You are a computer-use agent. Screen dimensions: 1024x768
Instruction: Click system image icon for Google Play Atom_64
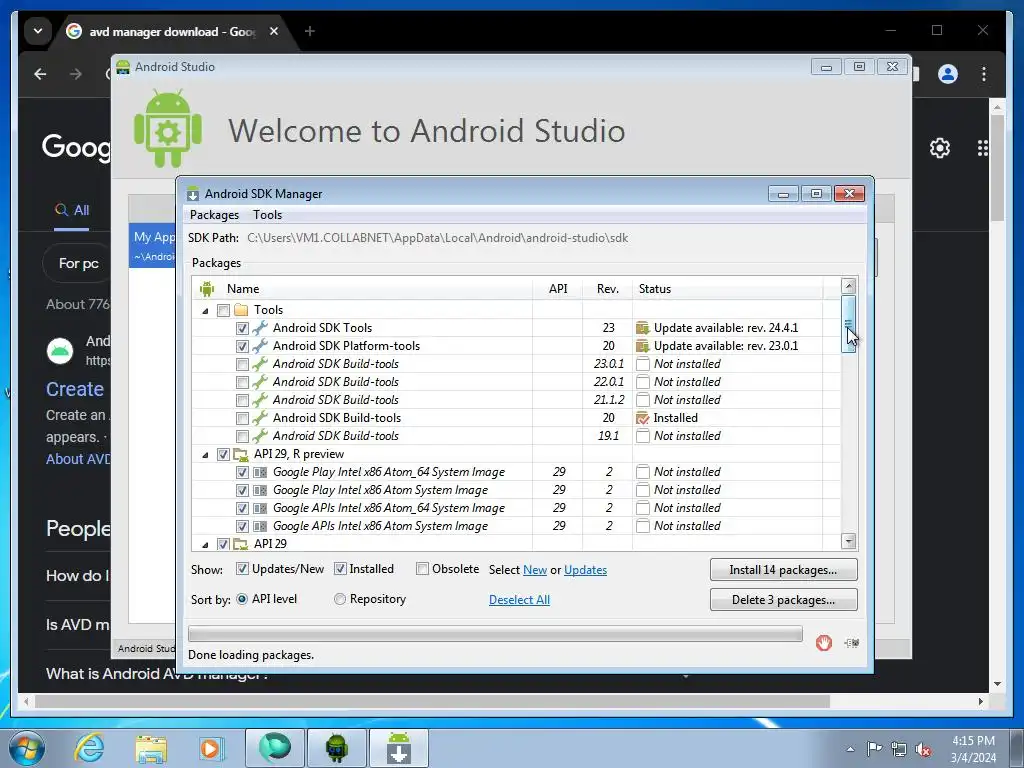pos(260,472)
